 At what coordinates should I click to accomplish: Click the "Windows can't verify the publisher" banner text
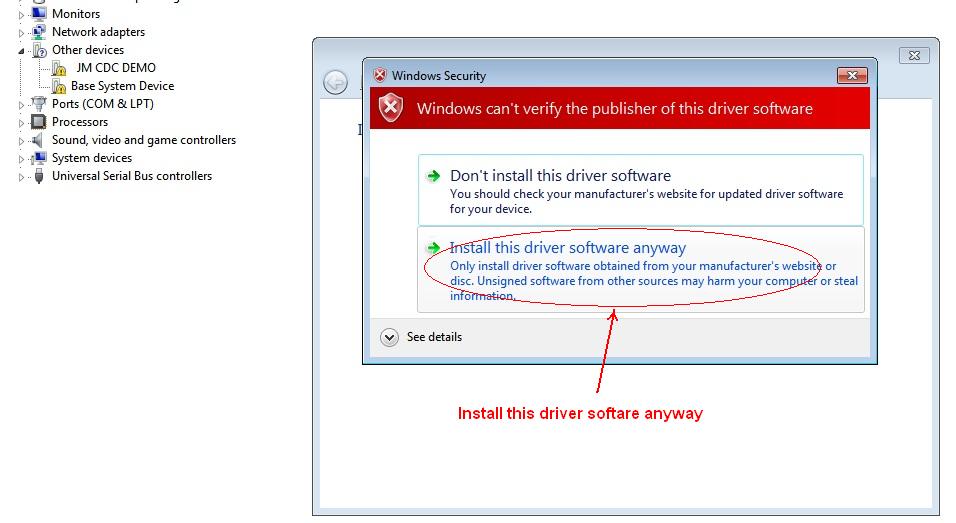pos(615,109)
